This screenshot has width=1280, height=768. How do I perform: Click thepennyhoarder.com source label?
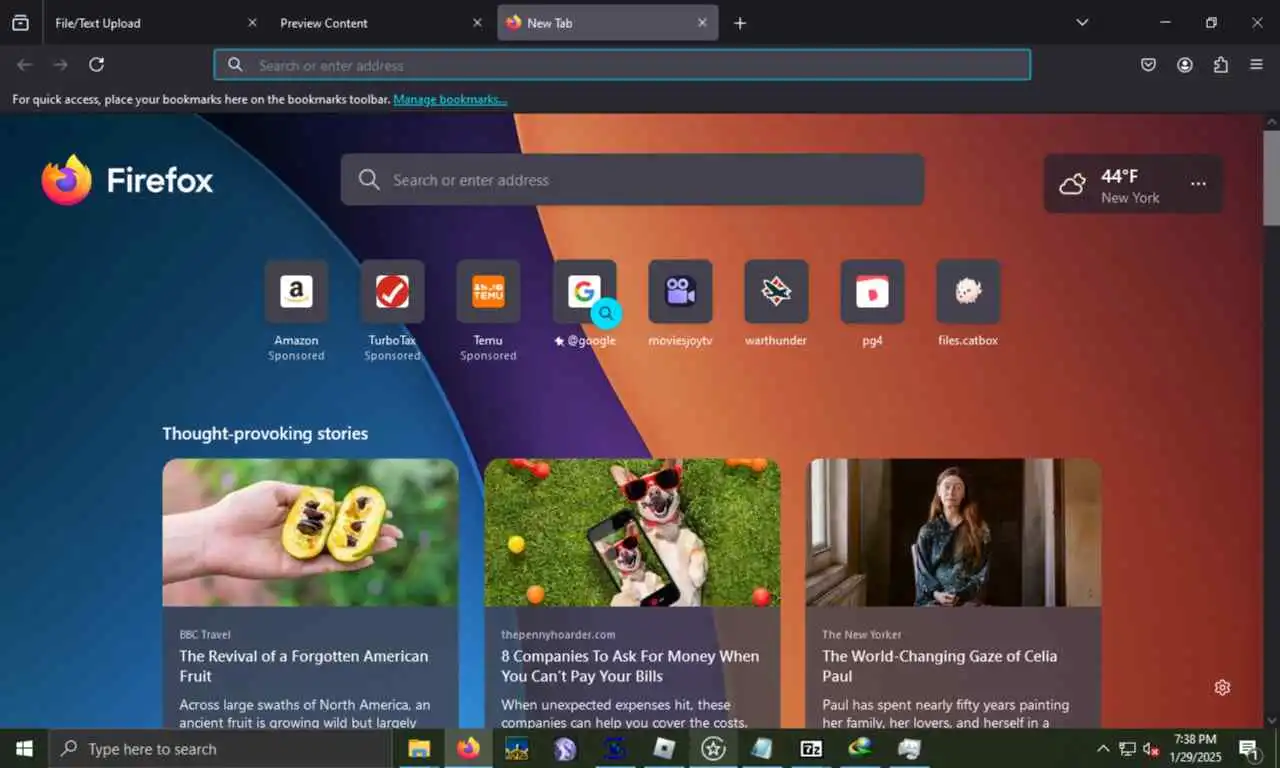[x=558, y=634]
